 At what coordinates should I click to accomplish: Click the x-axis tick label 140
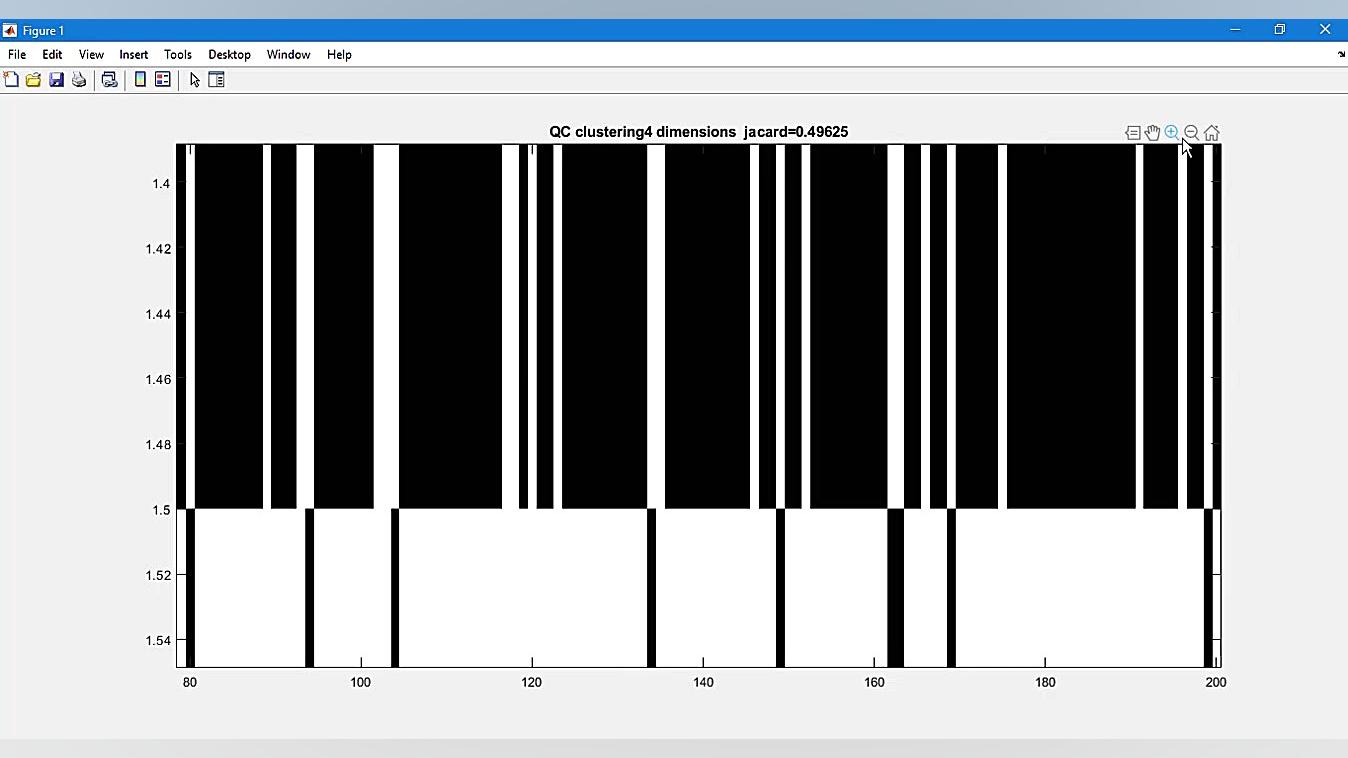point(703,682)
